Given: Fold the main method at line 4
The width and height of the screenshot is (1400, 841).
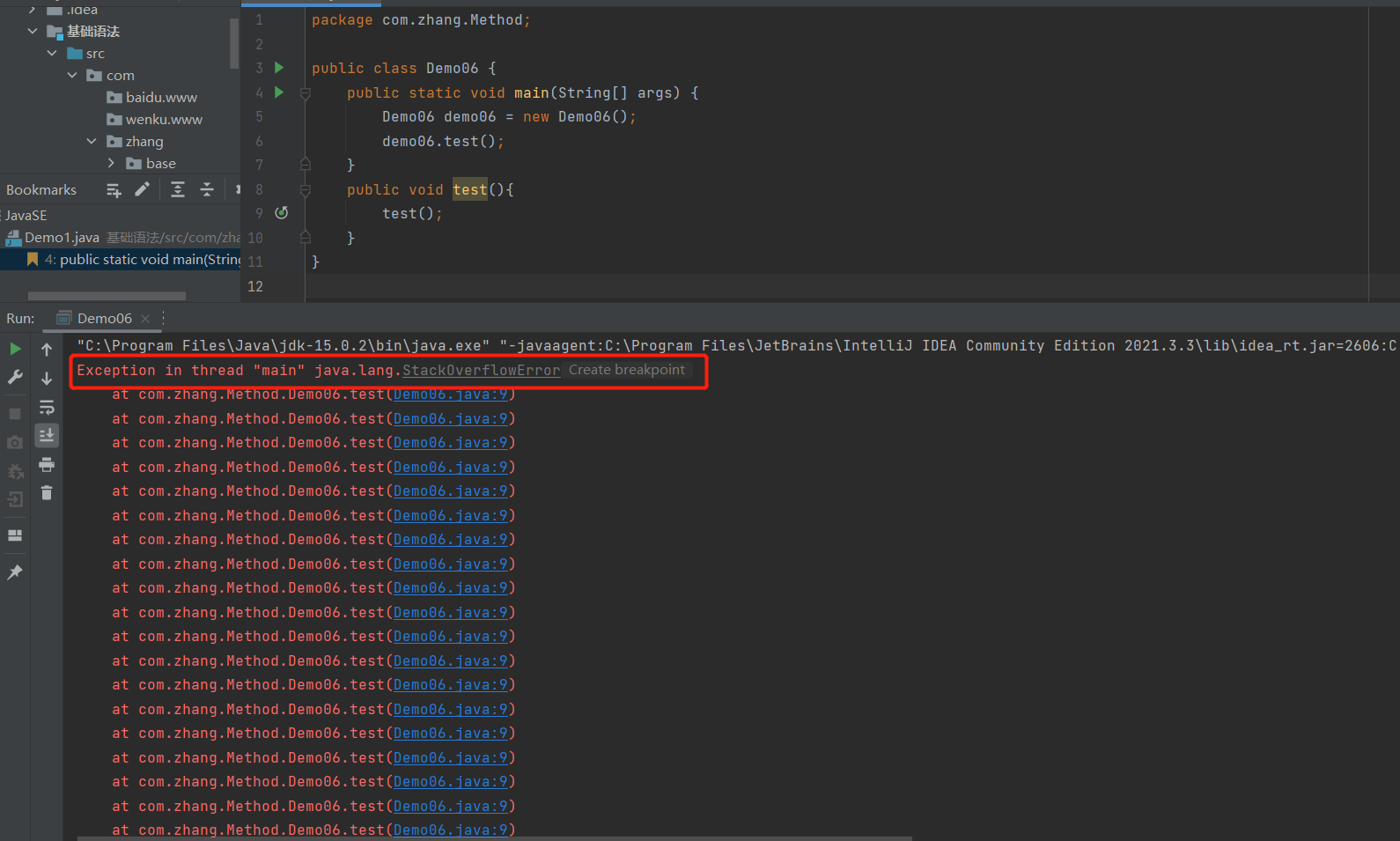Looking at the screenshot, I should point(306,93).
